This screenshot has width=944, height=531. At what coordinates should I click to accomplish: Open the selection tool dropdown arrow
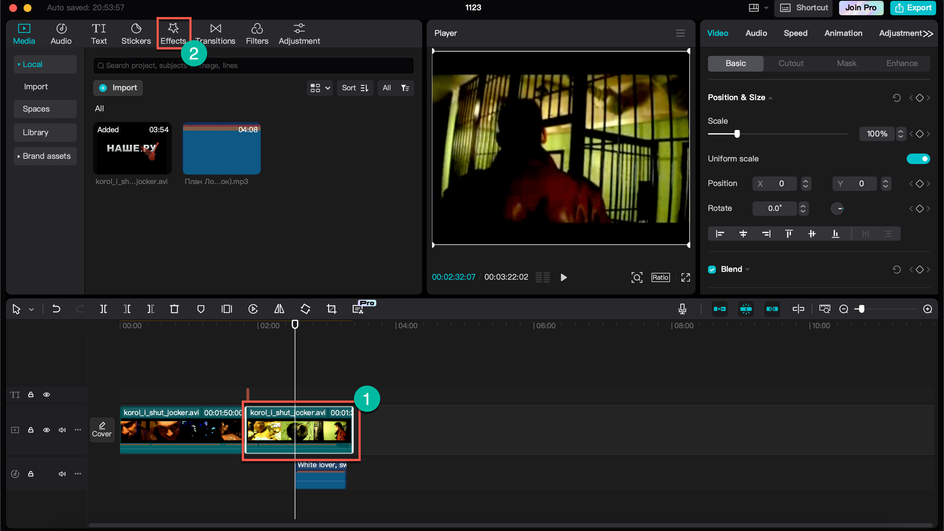[31, 309]
